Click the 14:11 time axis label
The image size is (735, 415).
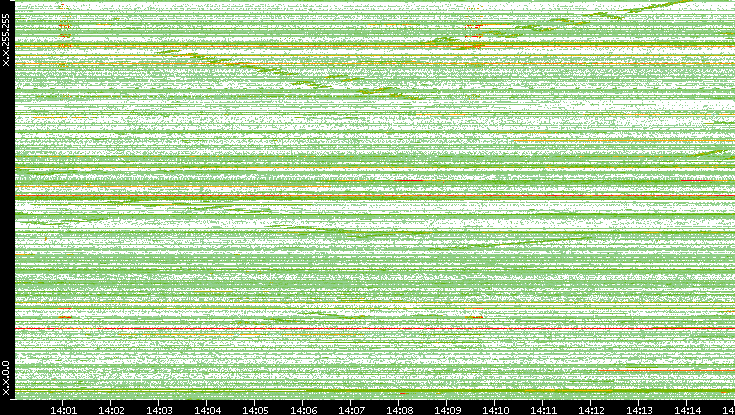coord(543,410)
